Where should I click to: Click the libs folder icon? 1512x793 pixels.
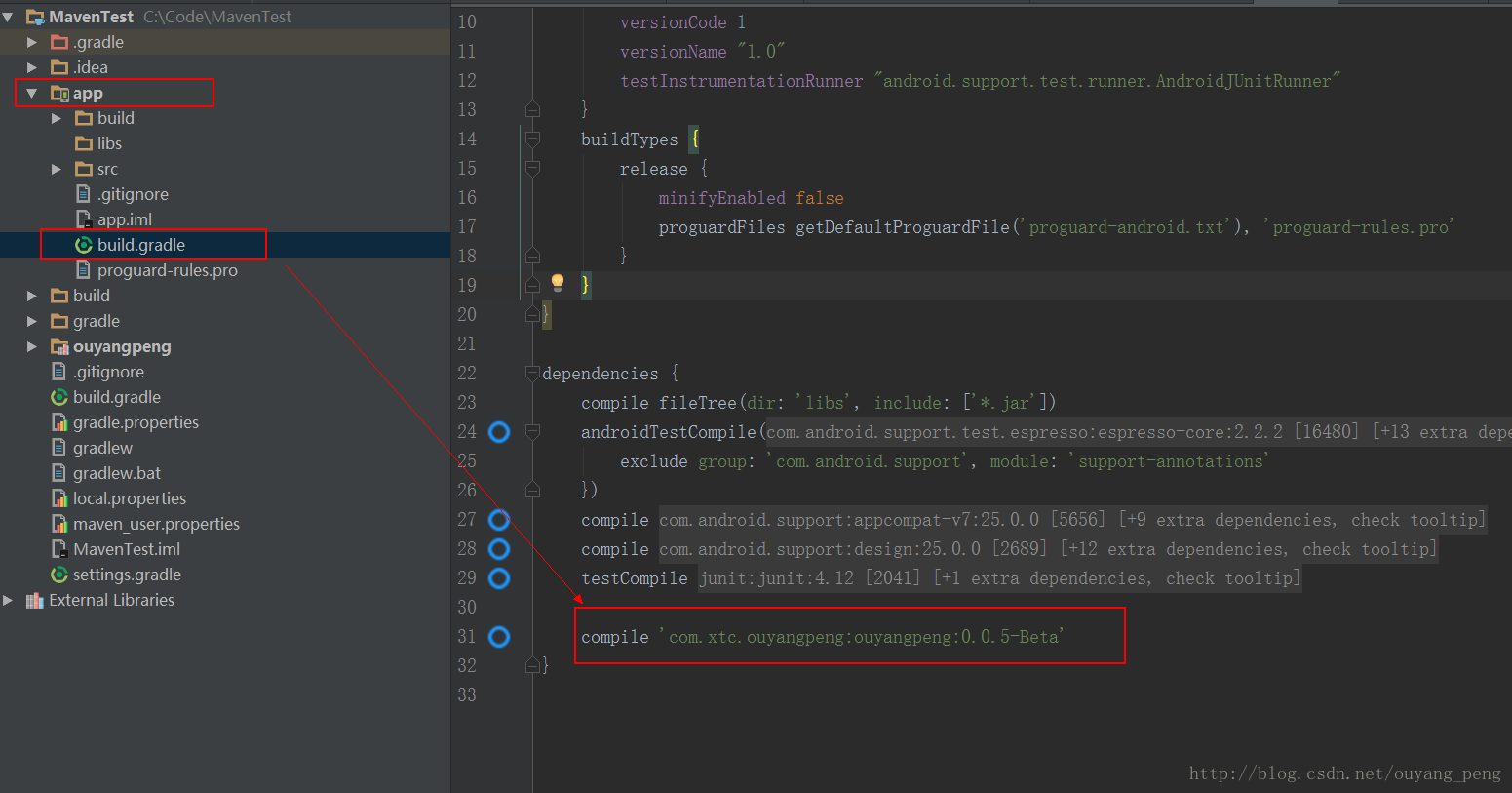point(84,143)
